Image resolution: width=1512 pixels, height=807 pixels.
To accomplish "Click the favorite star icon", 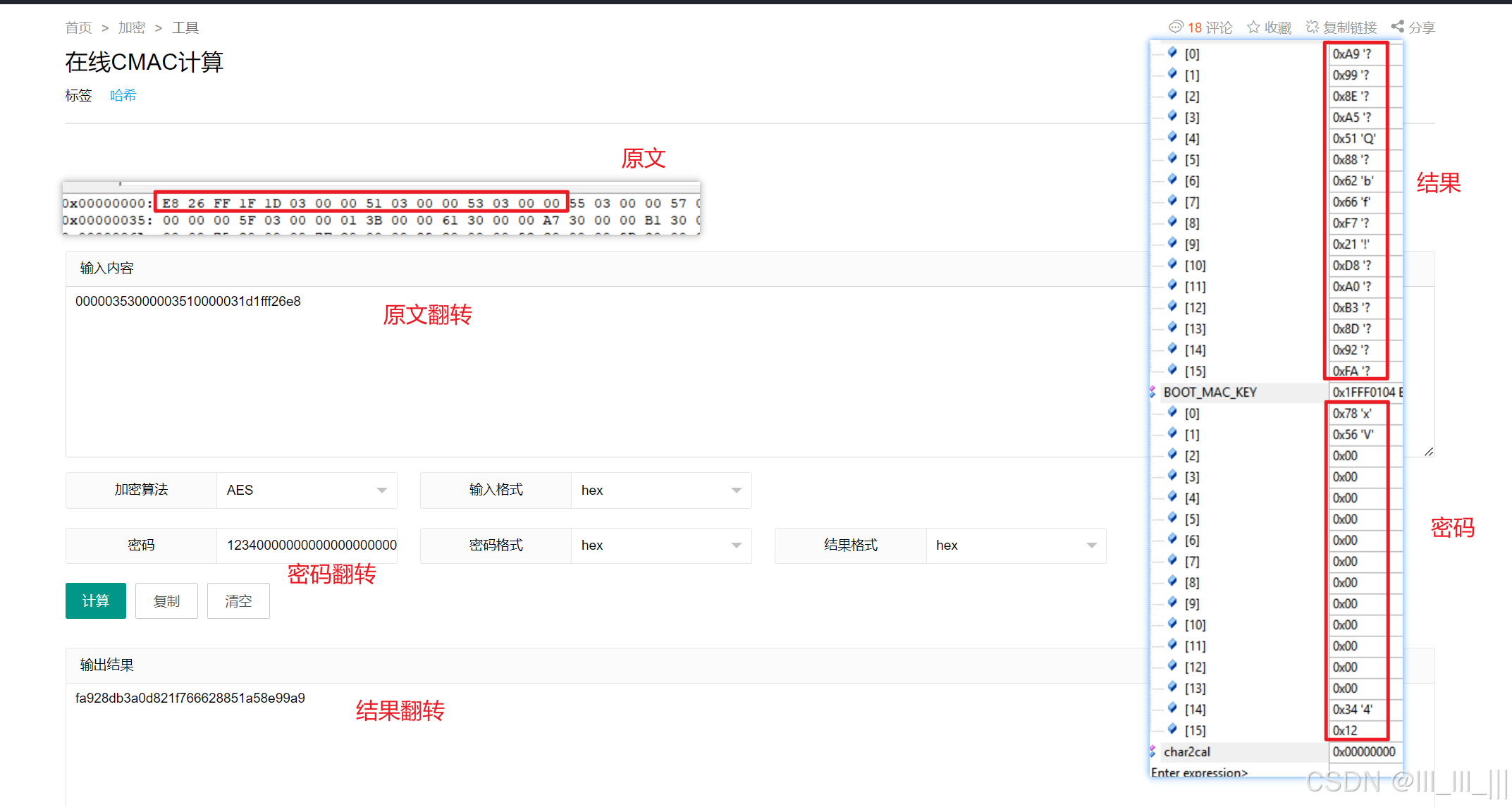I will 1253,27.
